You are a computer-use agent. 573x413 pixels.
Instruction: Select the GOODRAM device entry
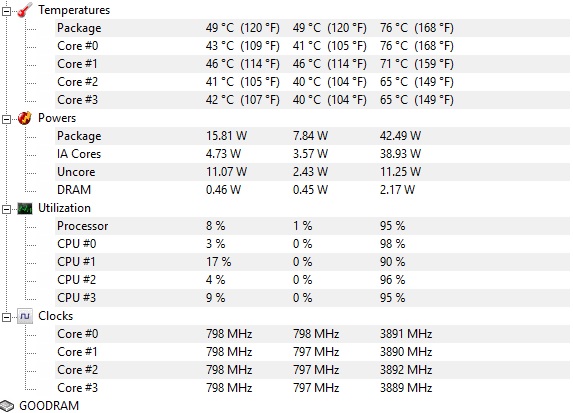tap(49, 406)
